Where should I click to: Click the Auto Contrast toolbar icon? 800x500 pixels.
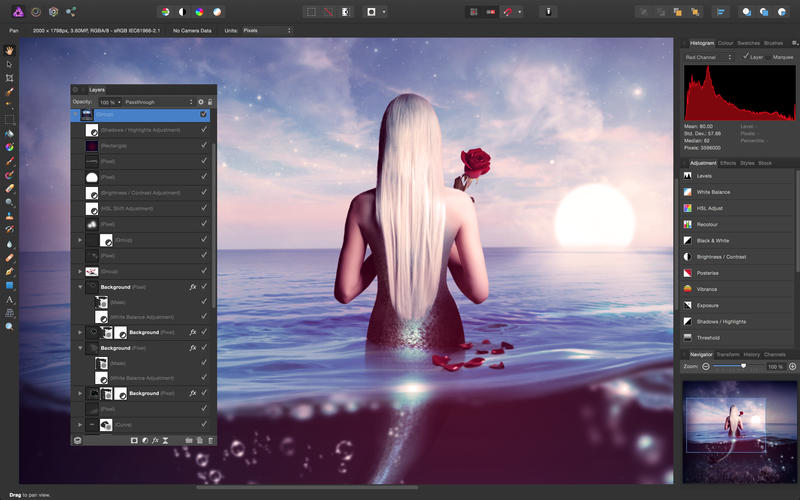click(x=183, y=12)
